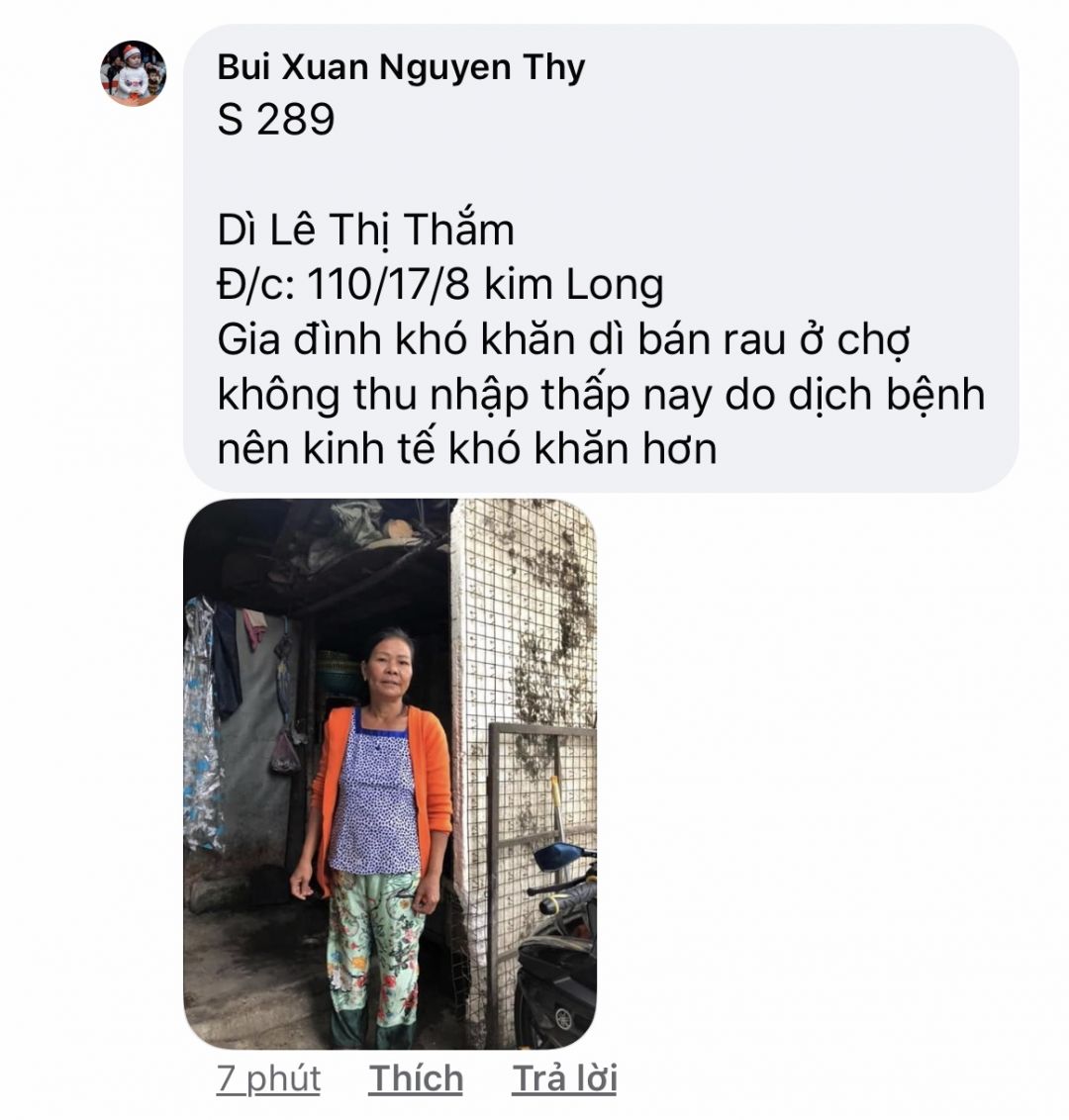Open the 7 phút timestamp link

(268, 1078)
